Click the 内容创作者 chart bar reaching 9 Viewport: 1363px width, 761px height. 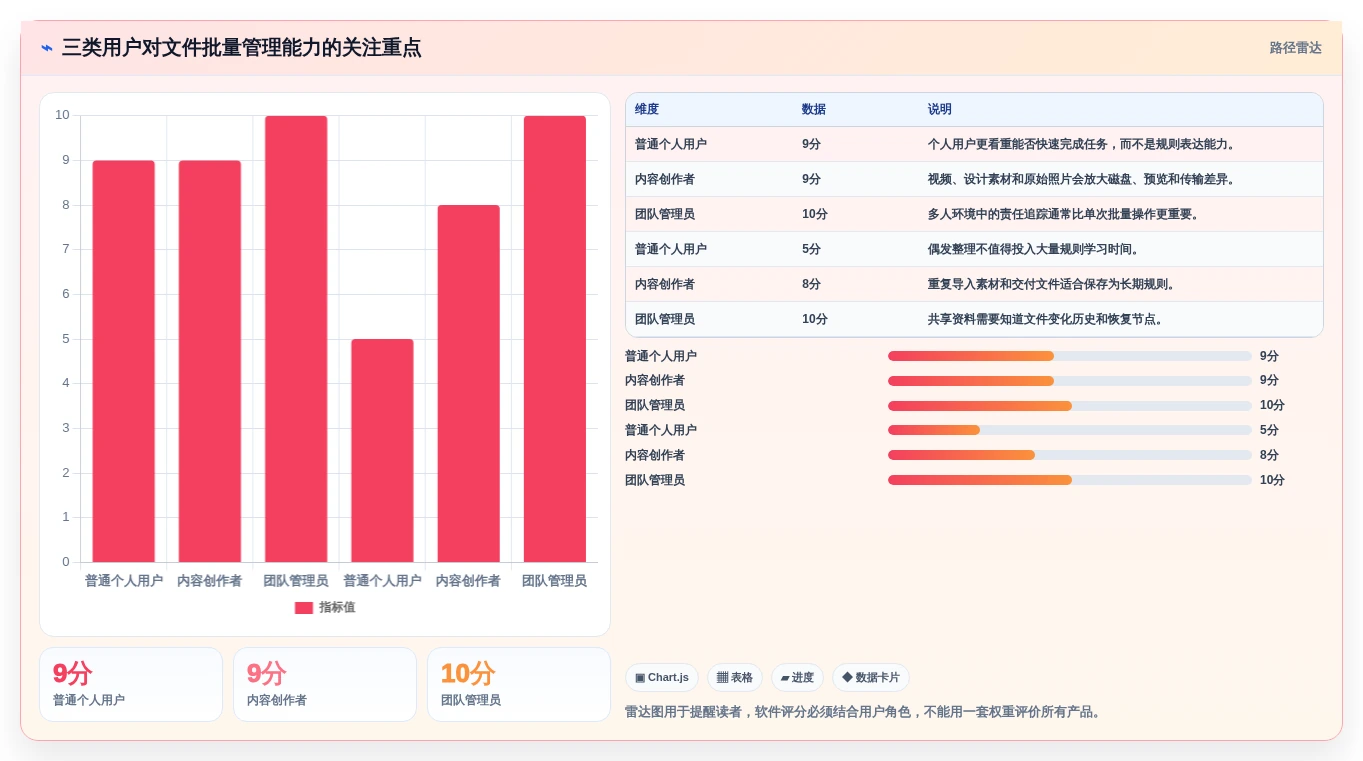(210, 361)
